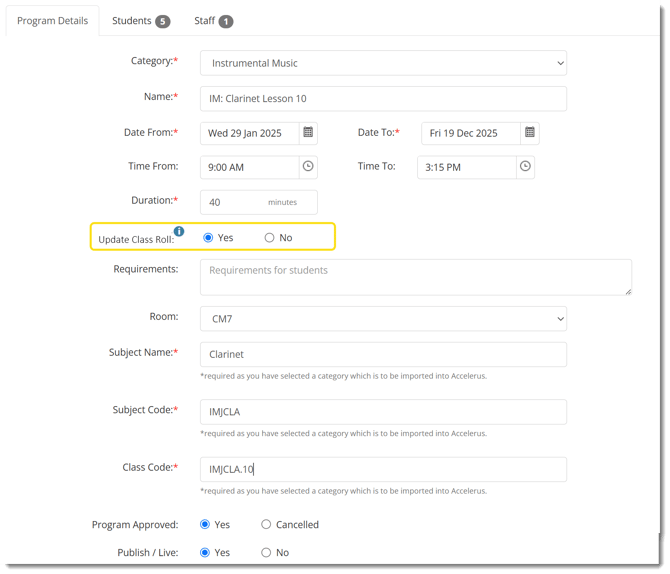The image size is (670, 574).
Task: Click the Name field with Clarinet Lesson 10
Action: (383, 98)
